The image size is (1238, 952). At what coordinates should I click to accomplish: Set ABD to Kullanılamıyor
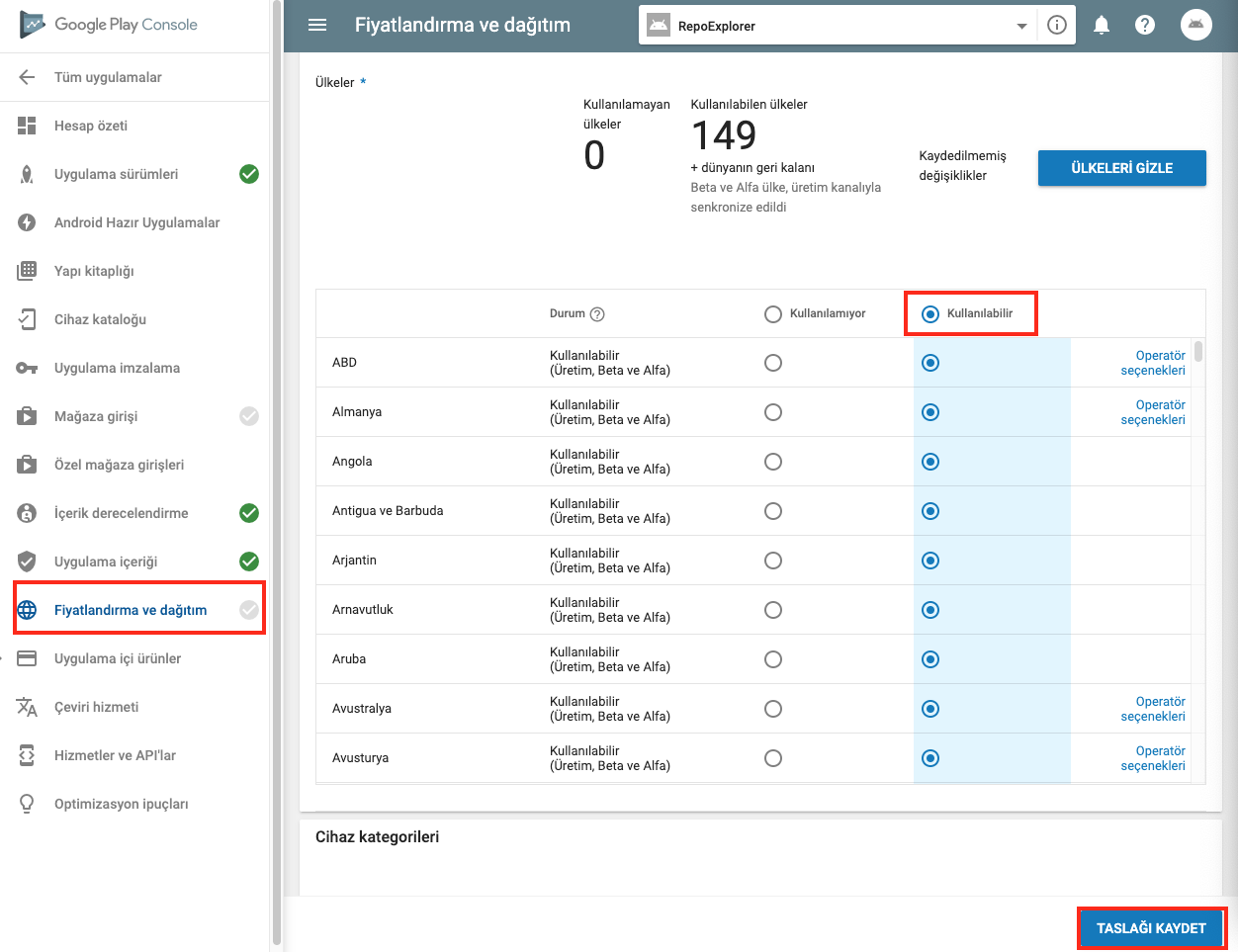coord(773,363)
